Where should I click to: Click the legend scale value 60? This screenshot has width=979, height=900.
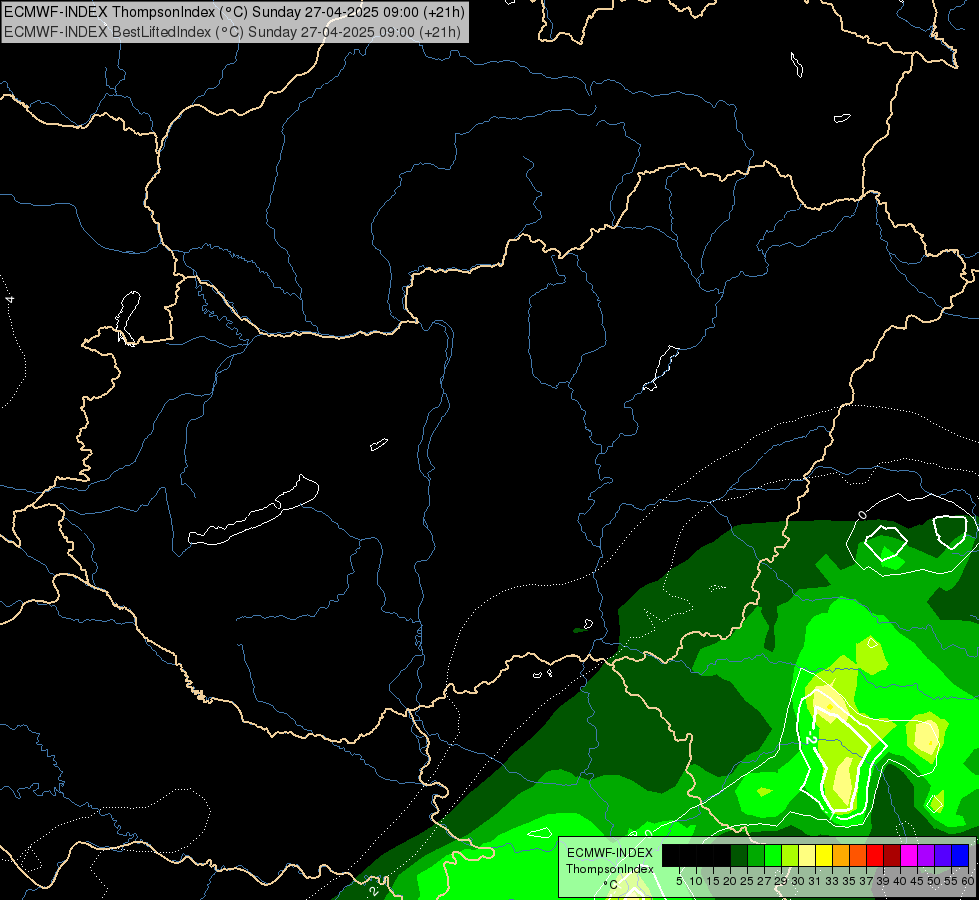pyautogui.click(x=968, y=881)
